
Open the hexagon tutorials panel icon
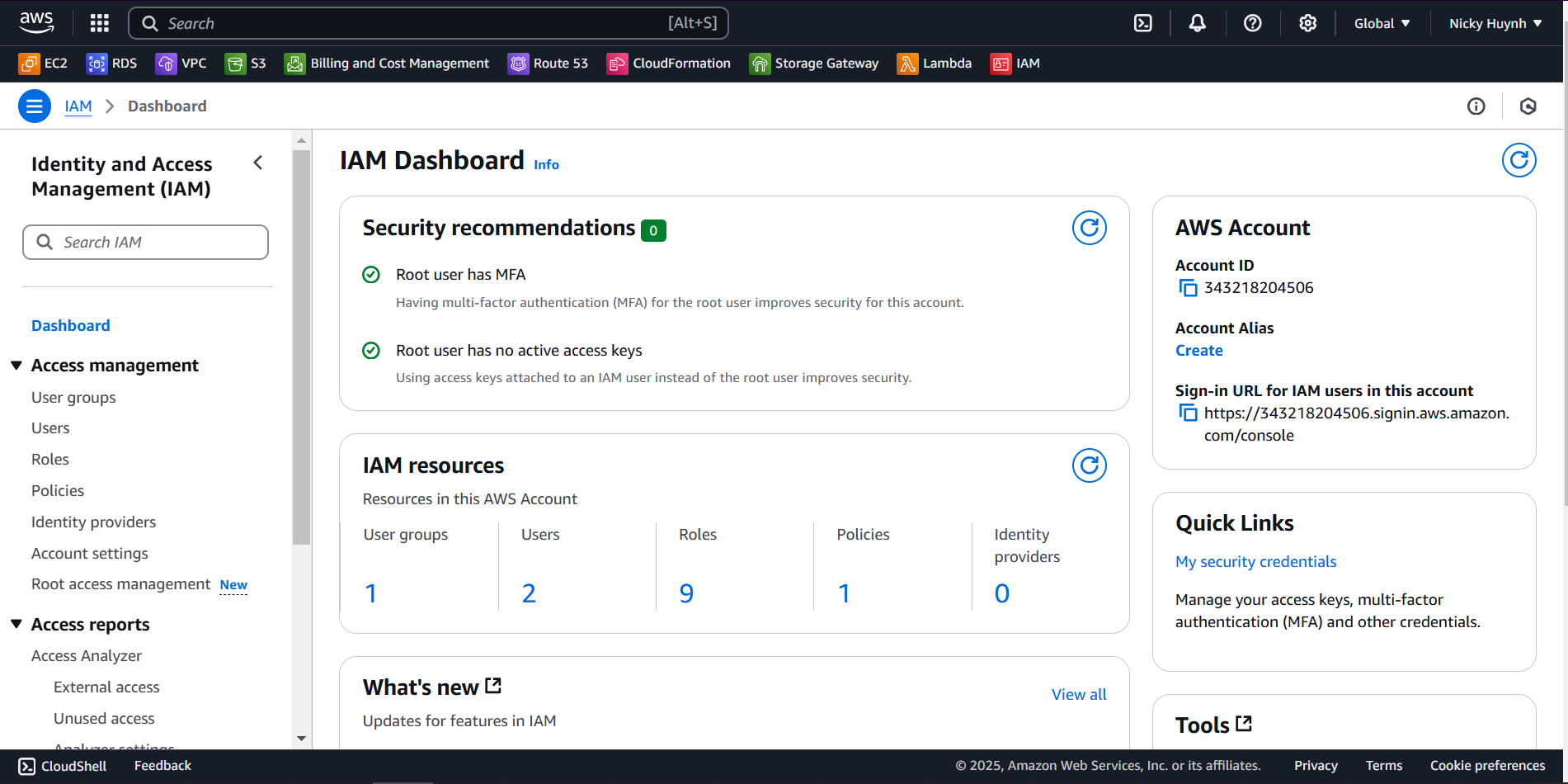(1528, 106)
